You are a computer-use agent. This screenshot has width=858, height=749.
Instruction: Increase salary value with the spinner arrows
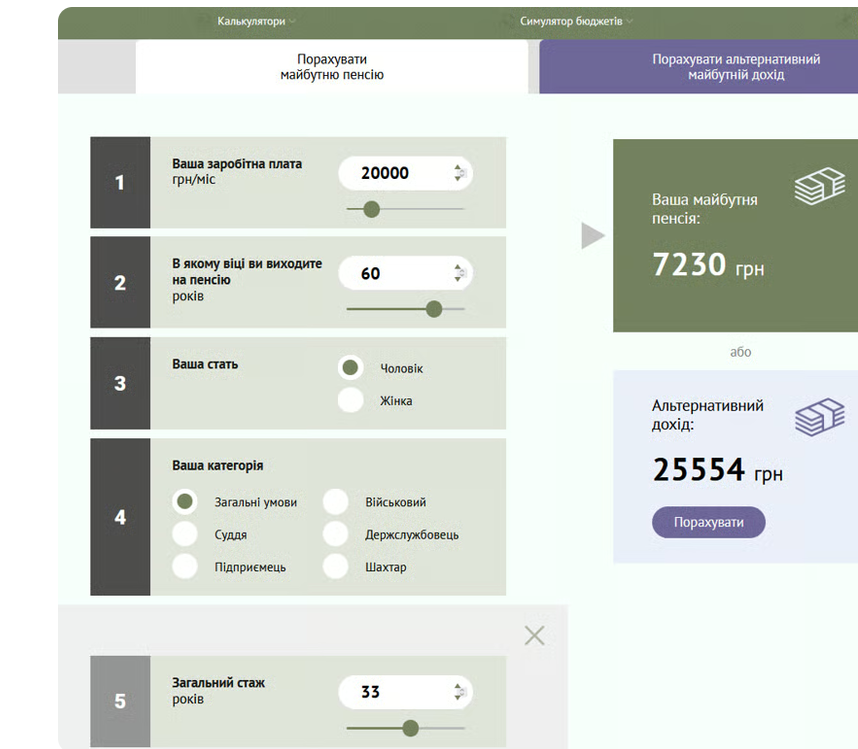pos(458,168)
